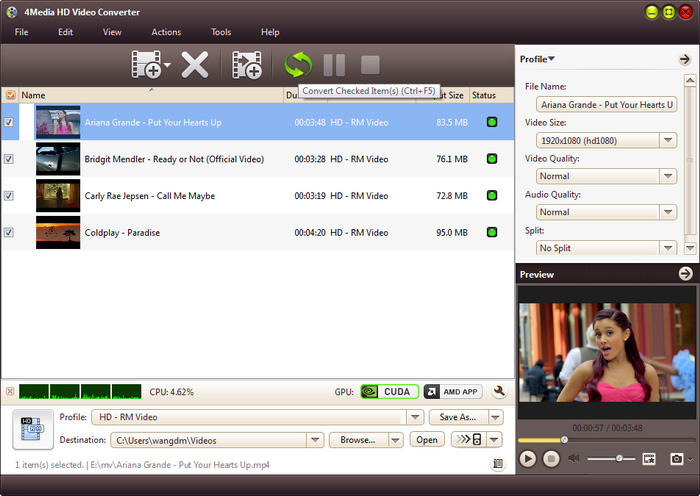Click the Save As... button
This screenshot has width=700, height=496.
tap(458, 417)
